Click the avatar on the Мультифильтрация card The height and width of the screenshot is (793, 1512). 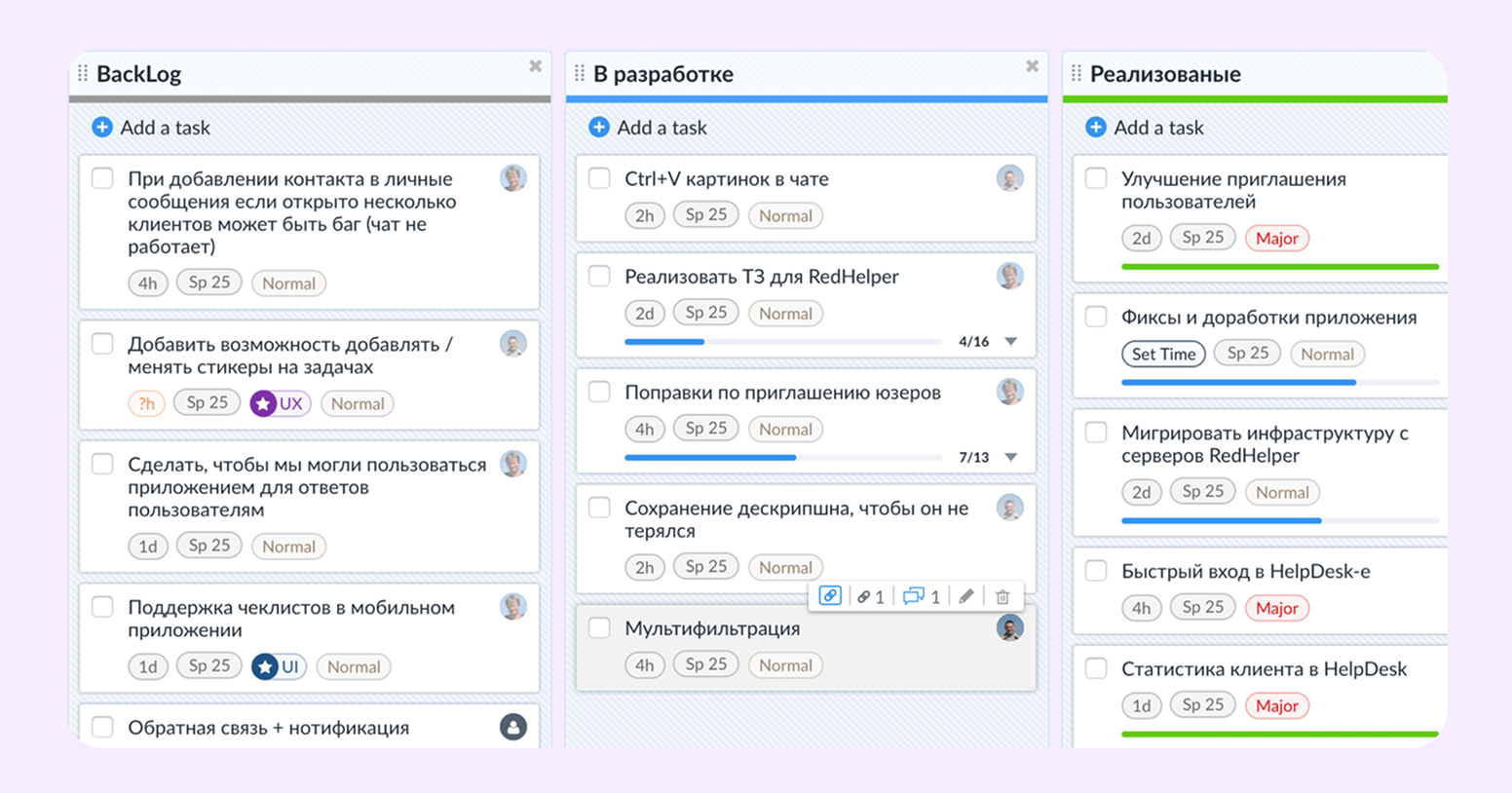coord(1011,628)
